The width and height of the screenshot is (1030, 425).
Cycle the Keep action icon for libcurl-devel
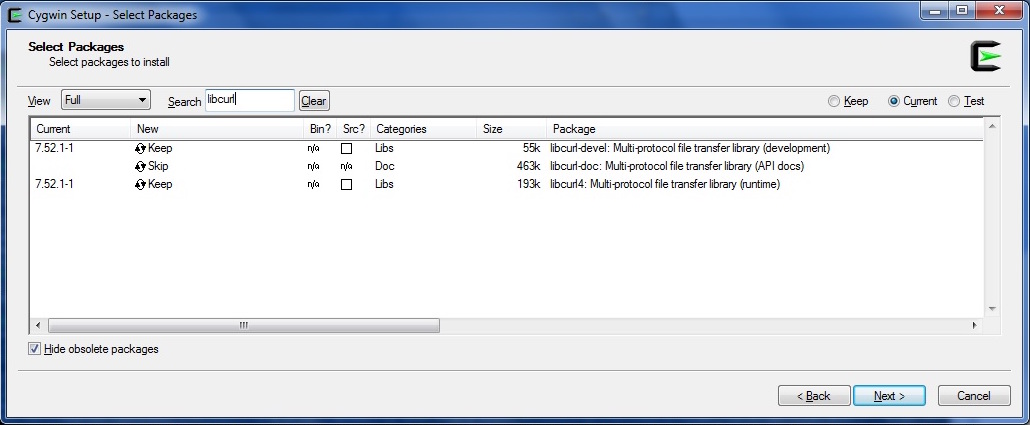coord(140,148)
